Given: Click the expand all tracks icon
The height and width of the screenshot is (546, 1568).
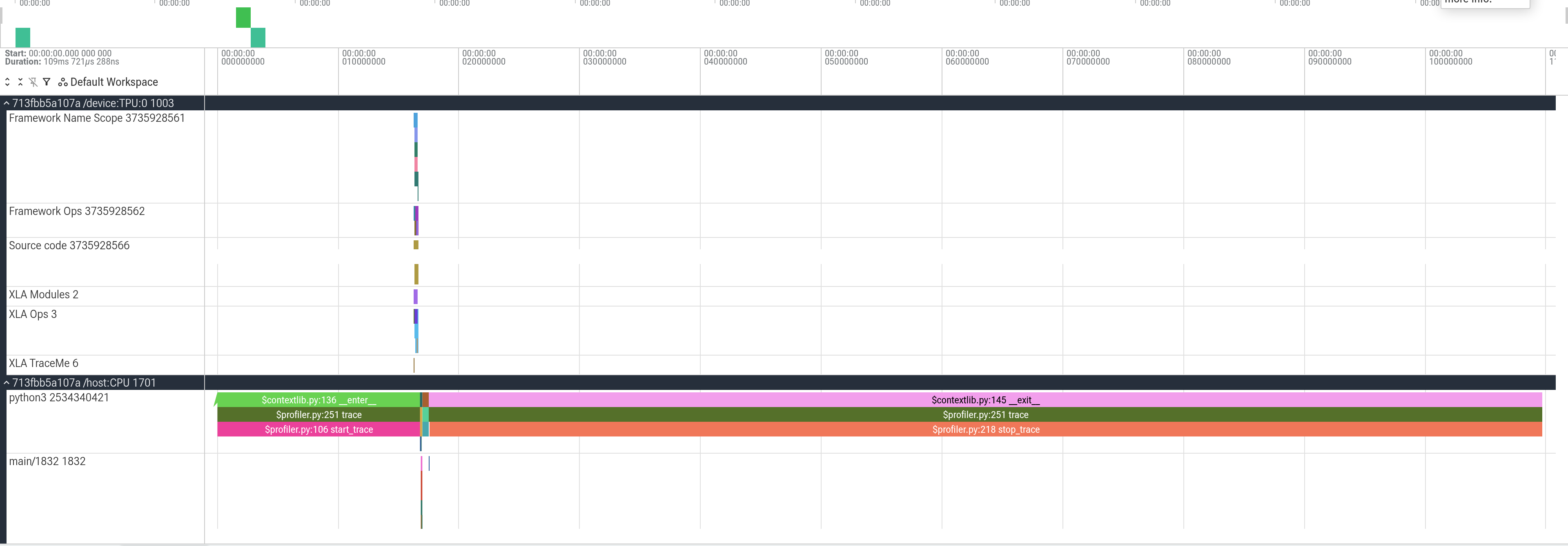Looking at the screenshot, I should pyautogui.click(x=7, y=82).
